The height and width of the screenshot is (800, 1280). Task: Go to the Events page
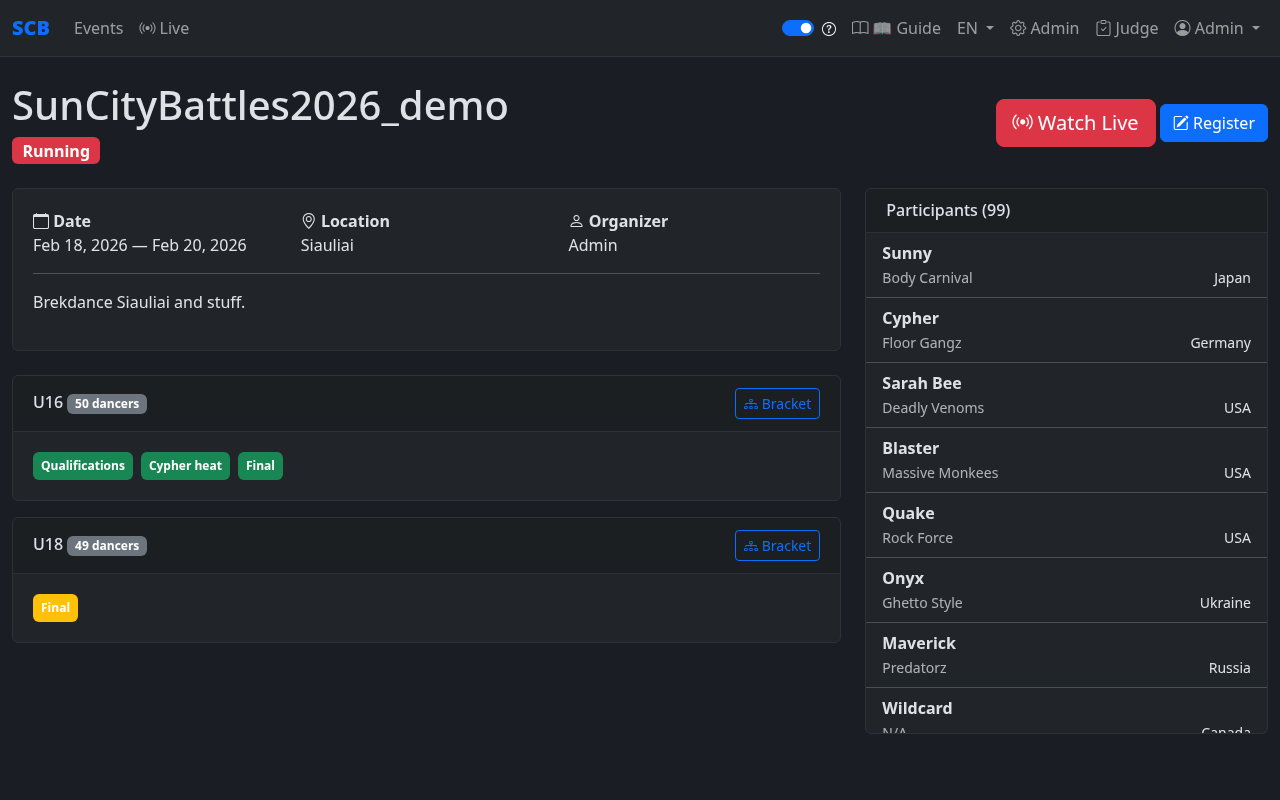98,28
